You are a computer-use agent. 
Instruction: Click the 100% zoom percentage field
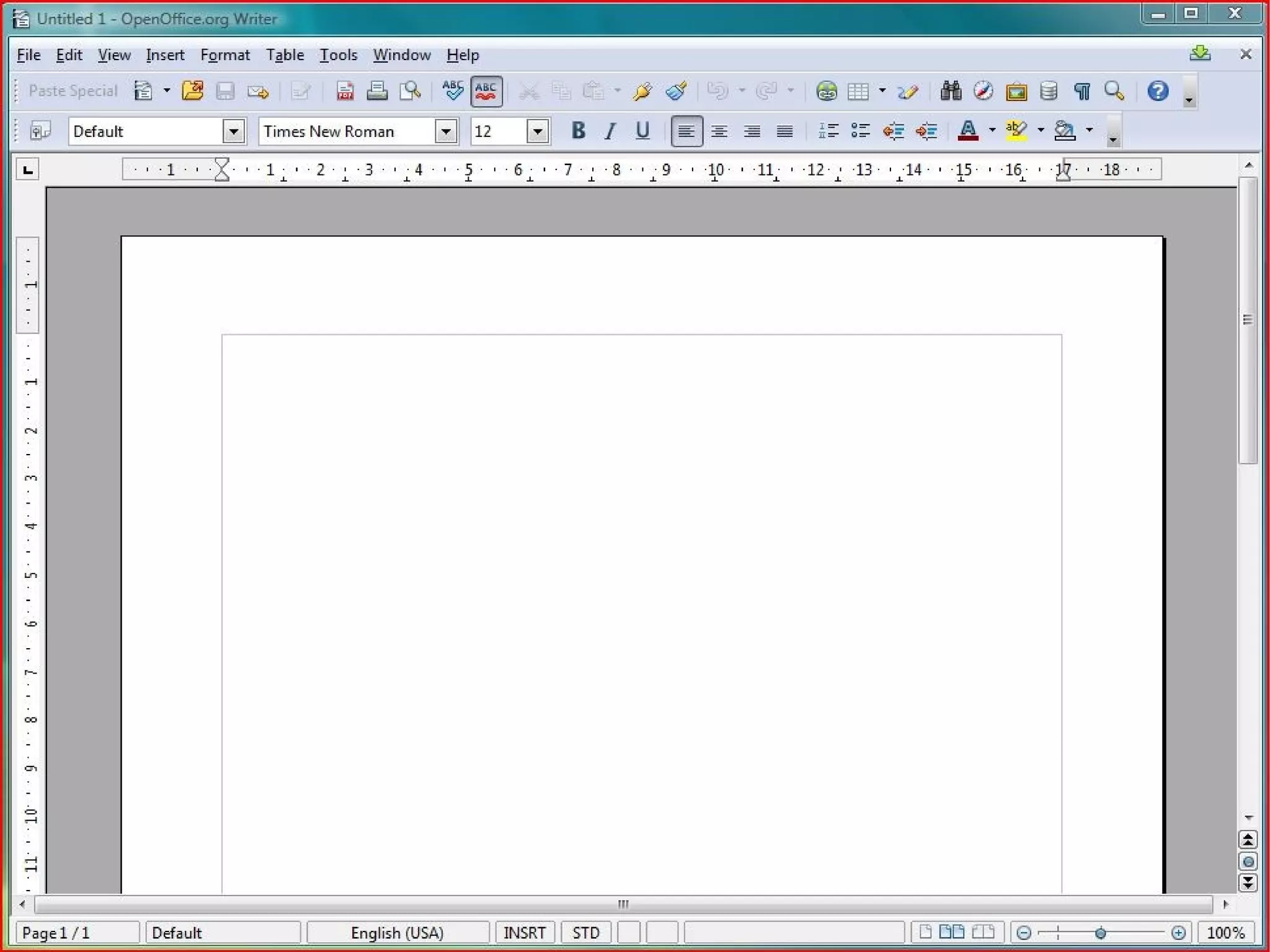coord(1225,932)
